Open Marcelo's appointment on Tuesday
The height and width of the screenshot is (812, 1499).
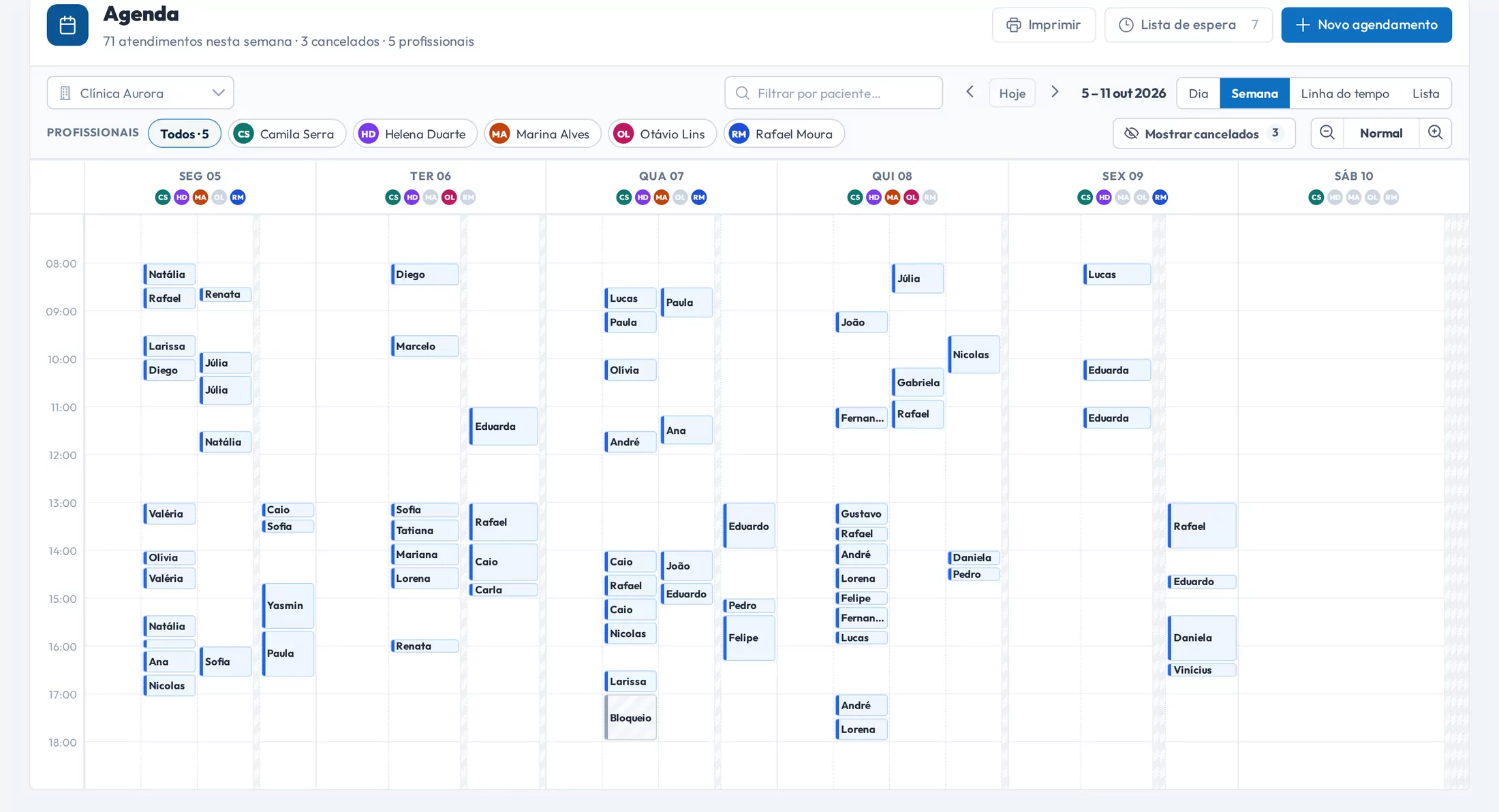click(424, 346)
